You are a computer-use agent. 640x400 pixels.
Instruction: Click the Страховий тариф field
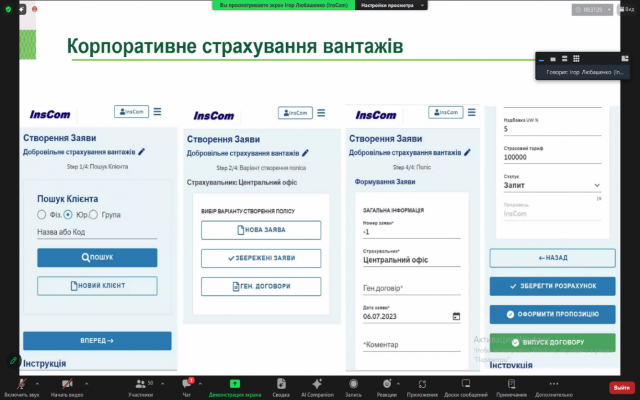[552, 157]
